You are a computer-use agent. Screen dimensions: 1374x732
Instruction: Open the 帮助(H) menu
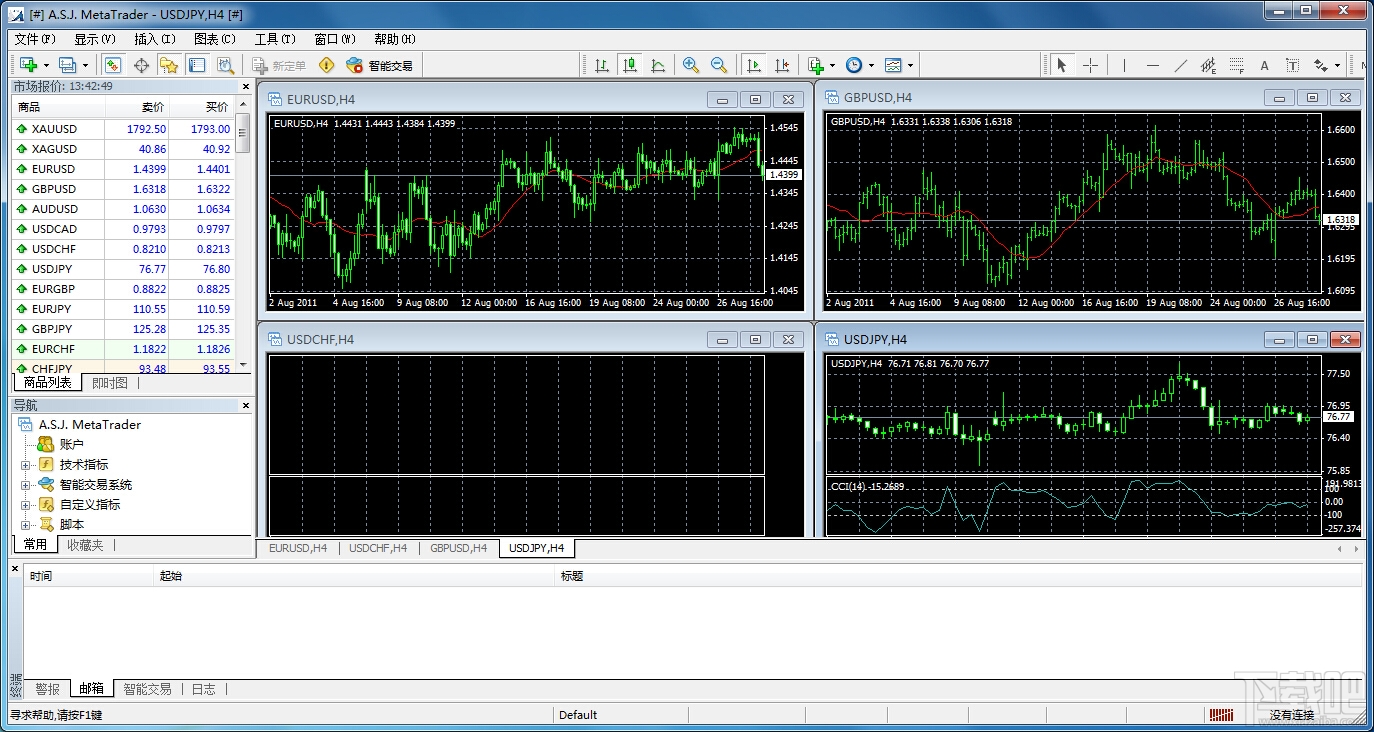pos(395,39)
